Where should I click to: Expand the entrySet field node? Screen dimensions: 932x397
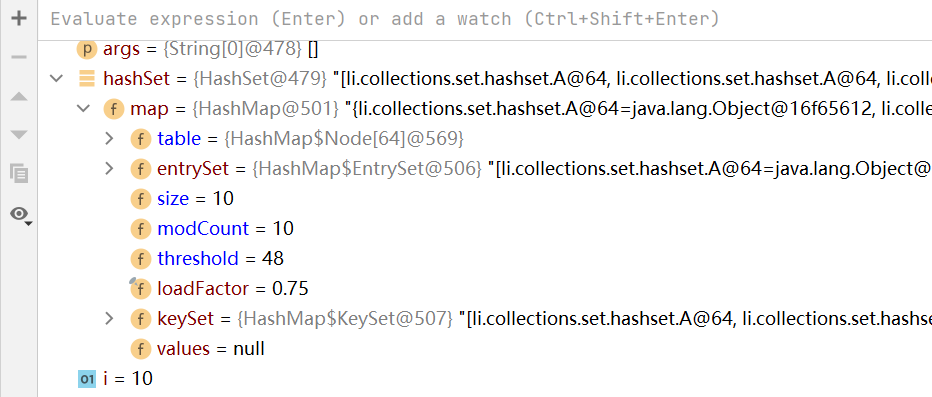109,169
